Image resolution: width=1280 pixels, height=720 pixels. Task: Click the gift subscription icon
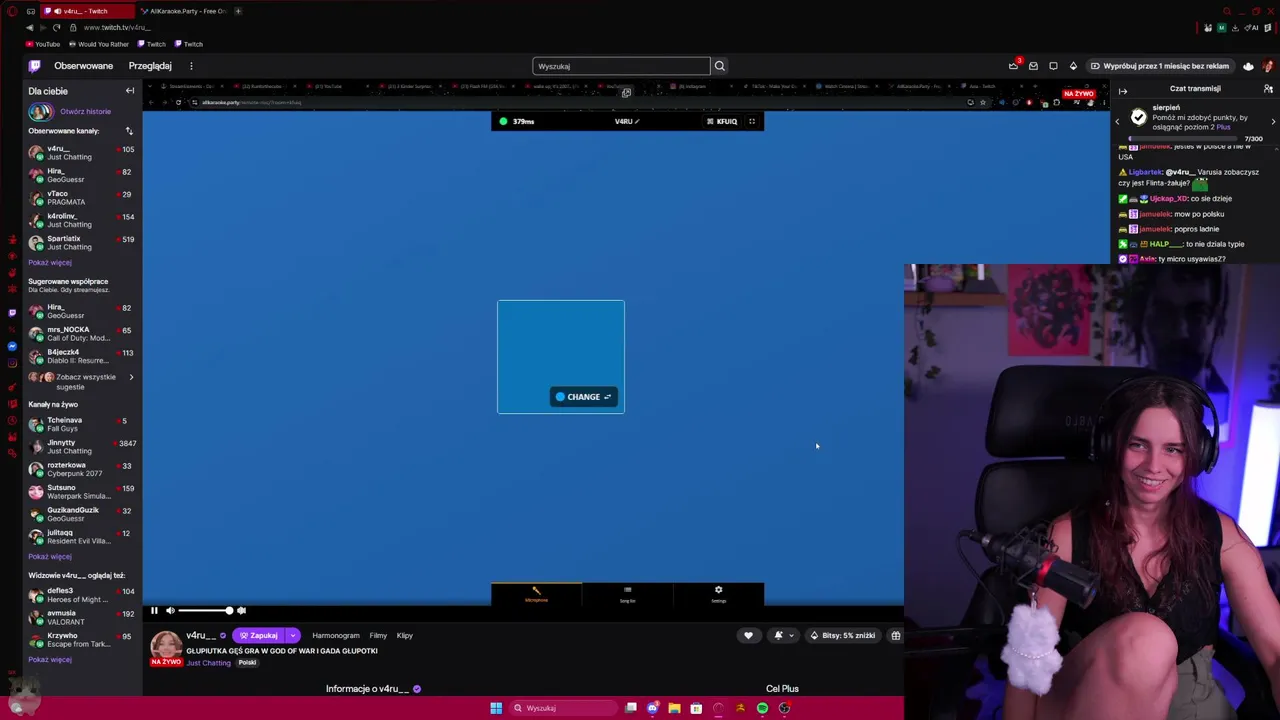pos(896,635)
